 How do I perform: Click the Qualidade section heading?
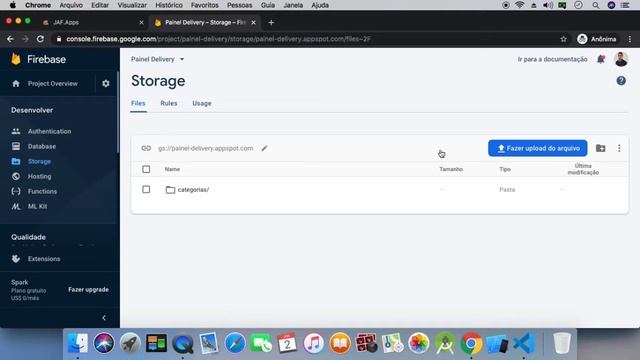[28, 237]
